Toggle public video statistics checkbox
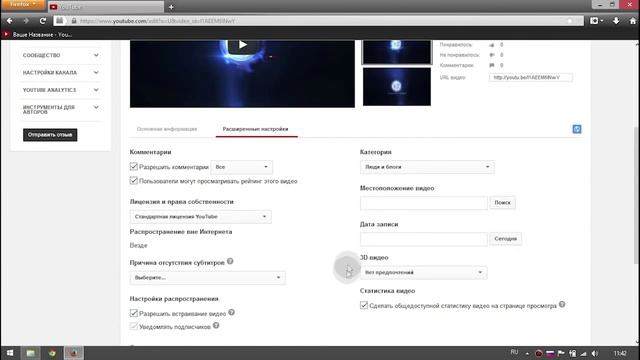 [x=364, y=305]
